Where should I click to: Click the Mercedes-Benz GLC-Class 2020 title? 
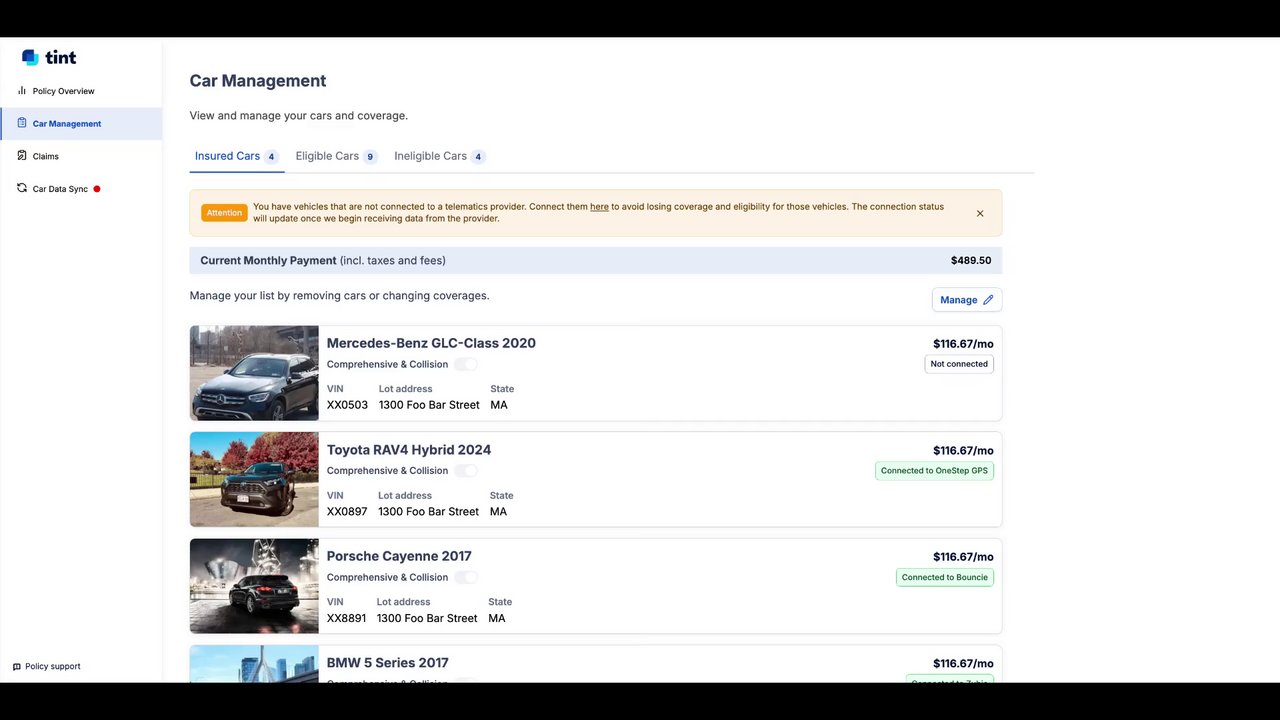(431, 343)
